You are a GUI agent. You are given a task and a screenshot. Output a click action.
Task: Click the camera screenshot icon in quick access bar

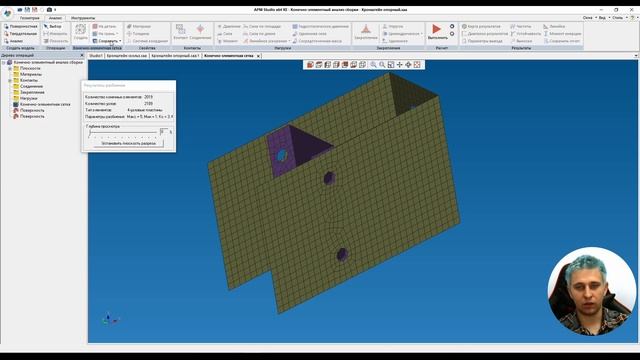pos(49,9)
